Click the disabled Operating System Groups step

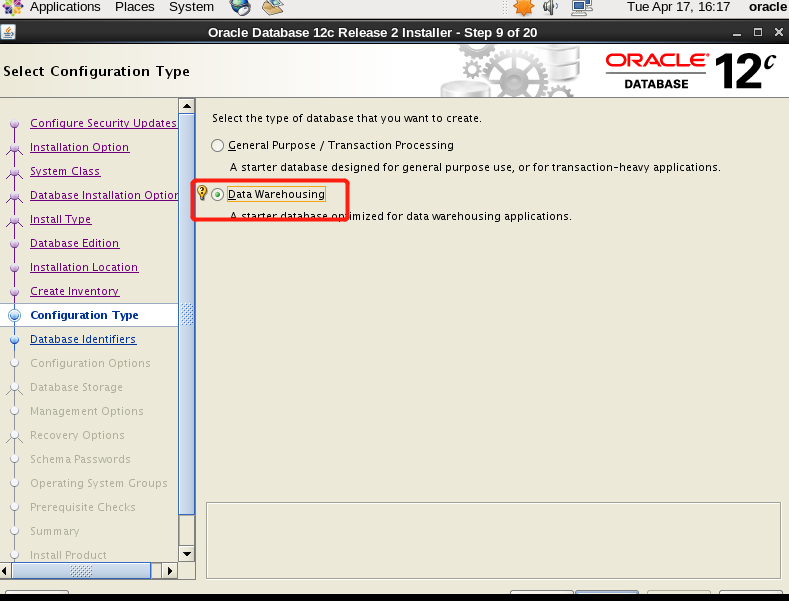coord(99,484)
